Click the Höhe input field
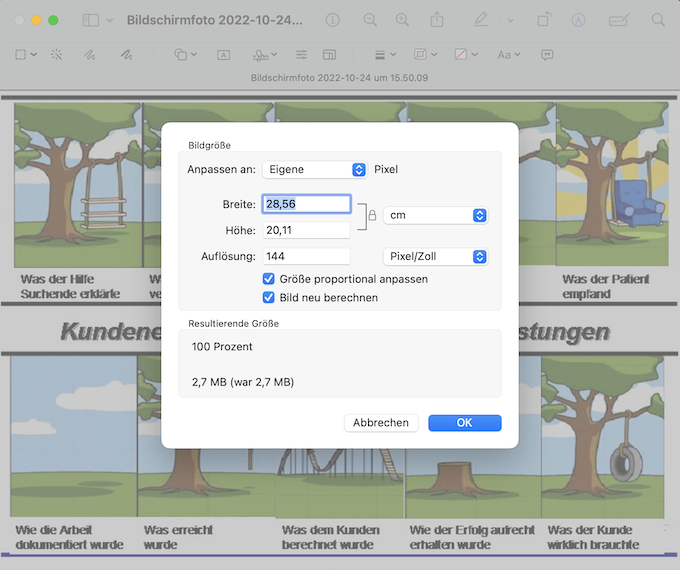This screenshot has width=680, height=570. click(x=306, y=231)
